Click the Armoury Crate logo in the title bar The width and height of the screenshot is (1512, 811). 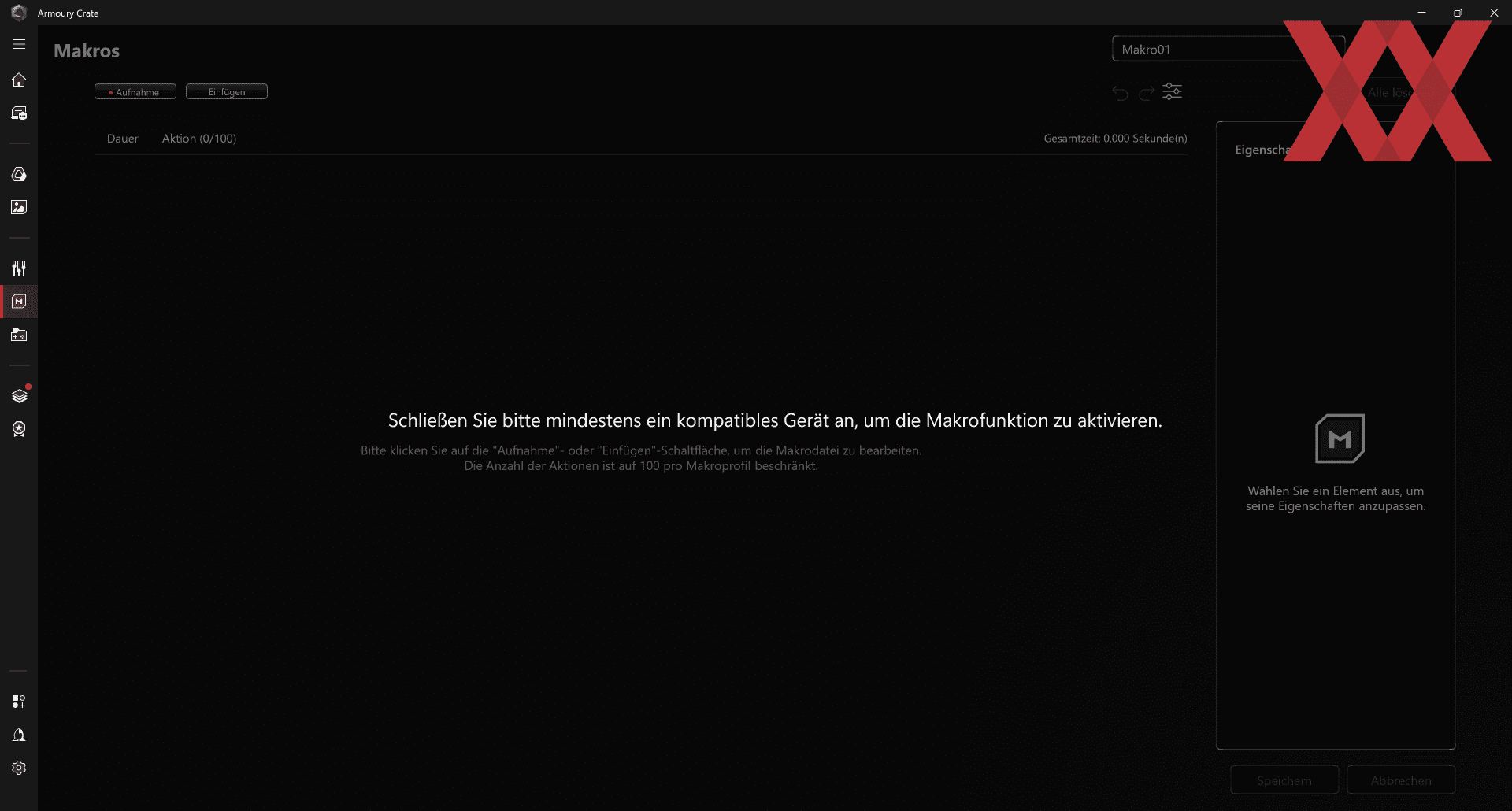(19, 13)
